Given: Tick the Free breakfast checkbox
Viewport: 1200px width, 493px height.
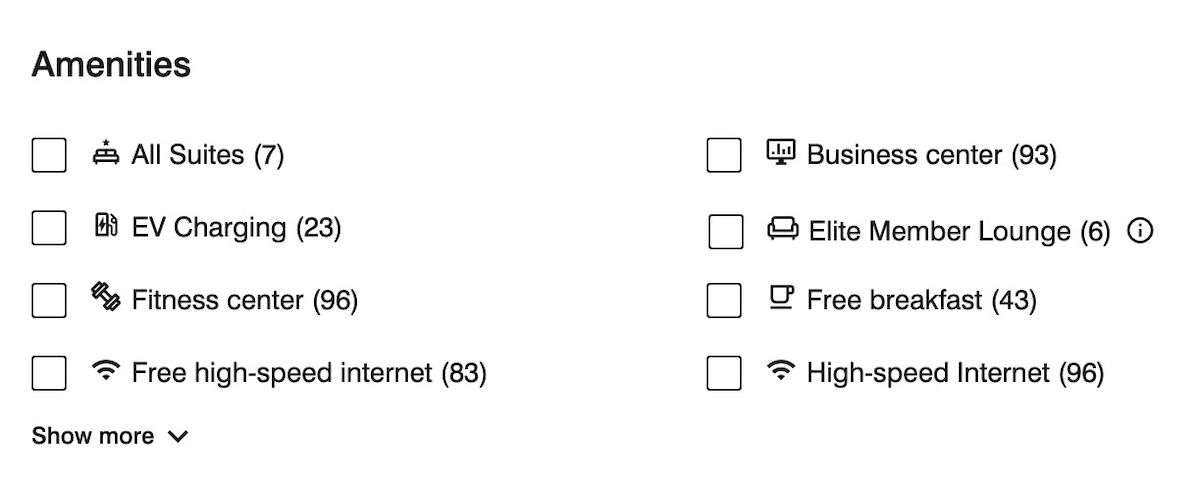Looking at the screenshot, I should (x=724, y=300).
